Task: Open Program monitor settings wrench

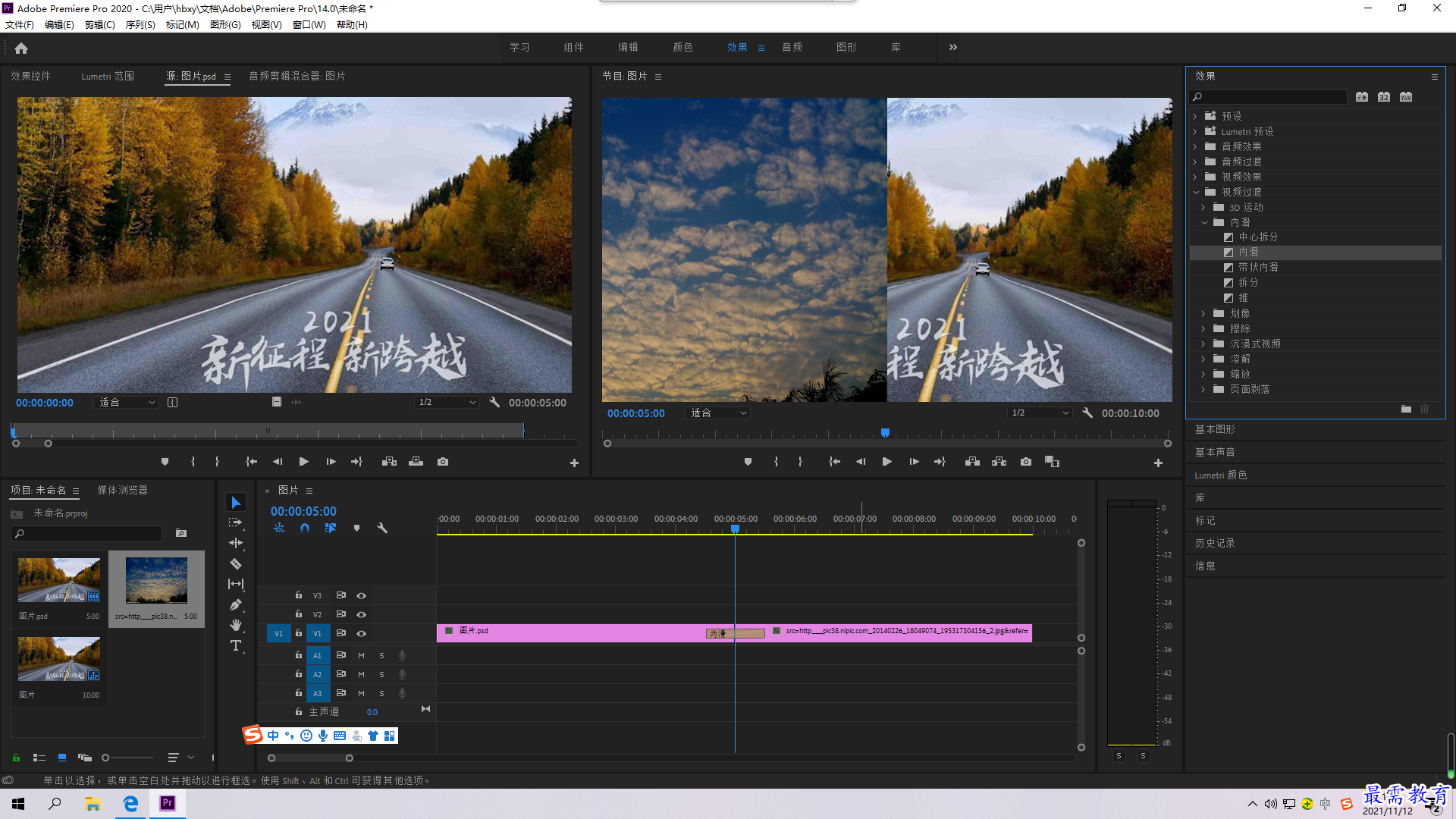Action: 1087,413
